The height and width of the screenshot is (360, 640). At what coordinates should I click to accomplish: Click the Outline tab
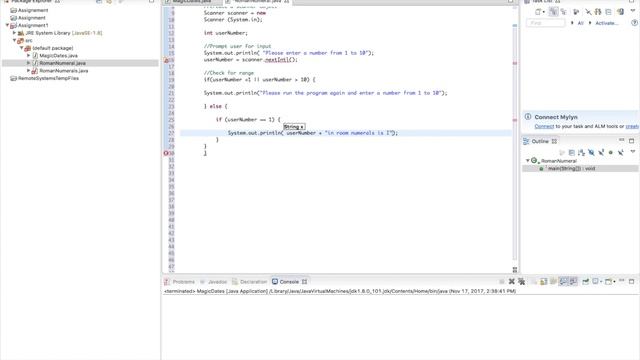(540, 141)
